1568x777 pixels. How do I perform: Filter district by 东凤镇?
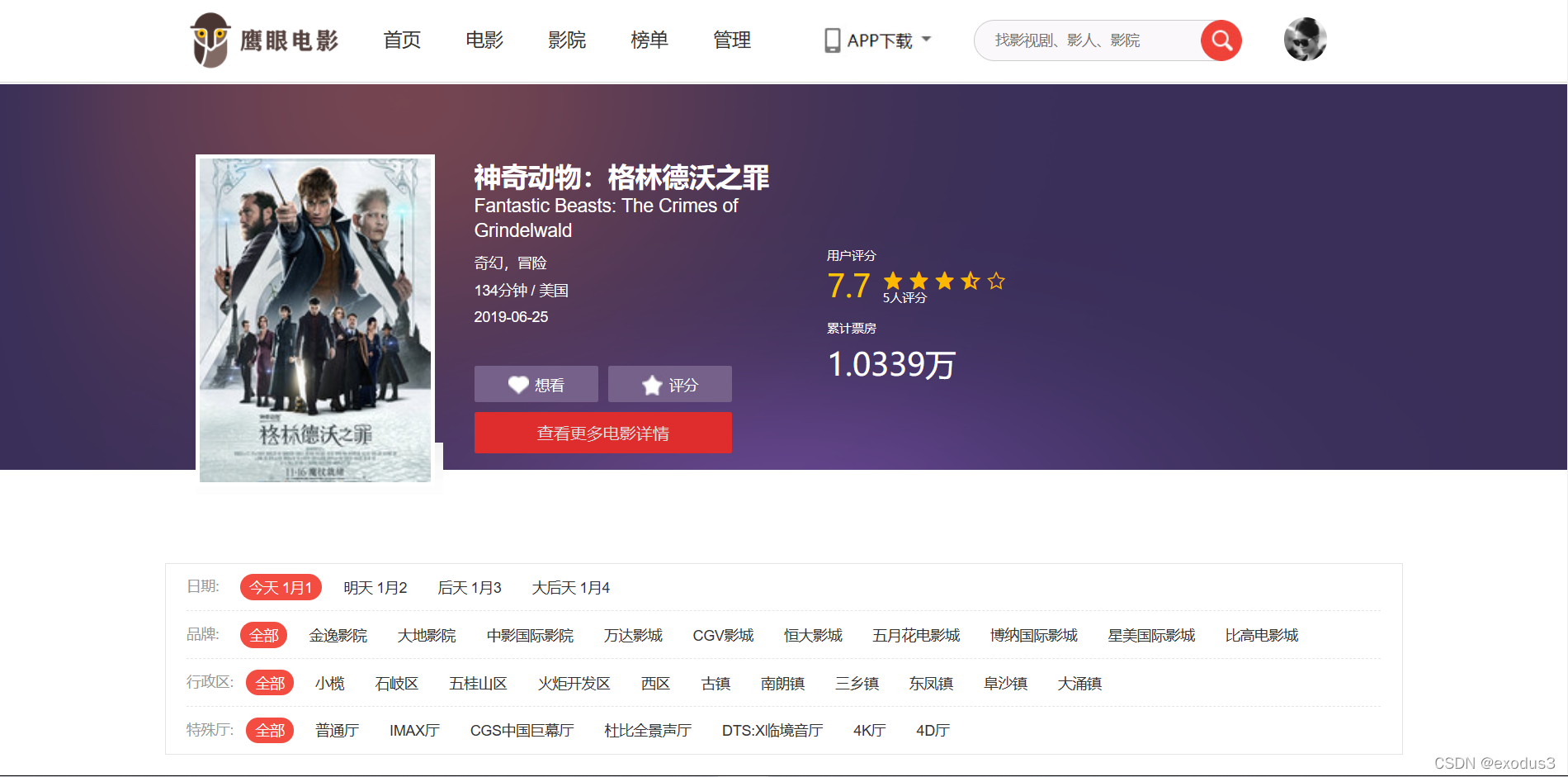click(931, 683)
